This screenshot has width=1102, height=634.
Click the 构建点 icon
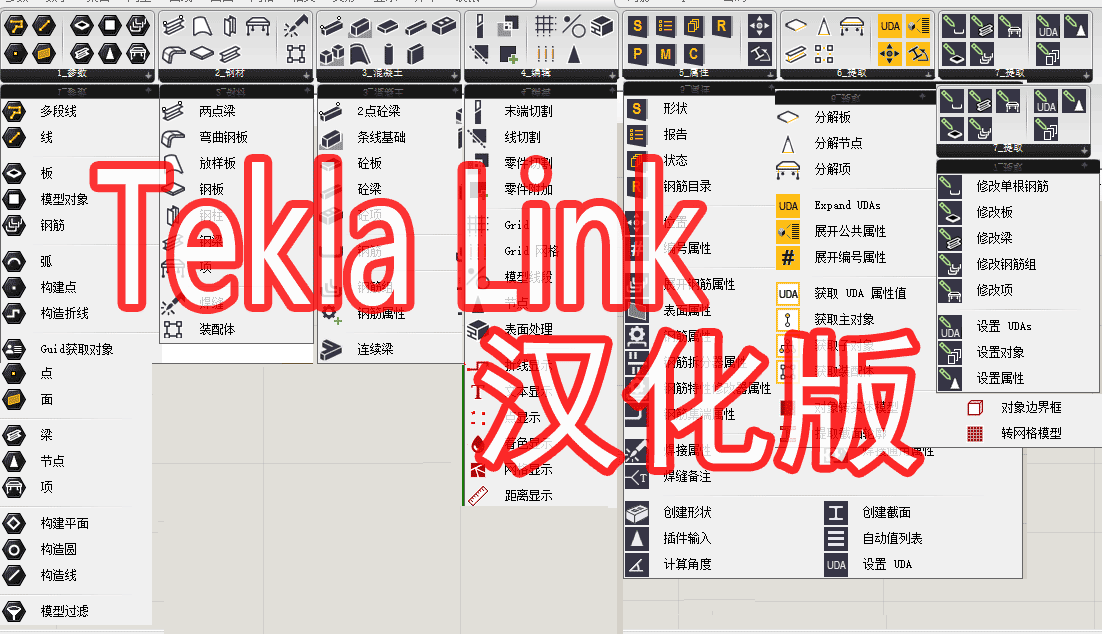14,287
